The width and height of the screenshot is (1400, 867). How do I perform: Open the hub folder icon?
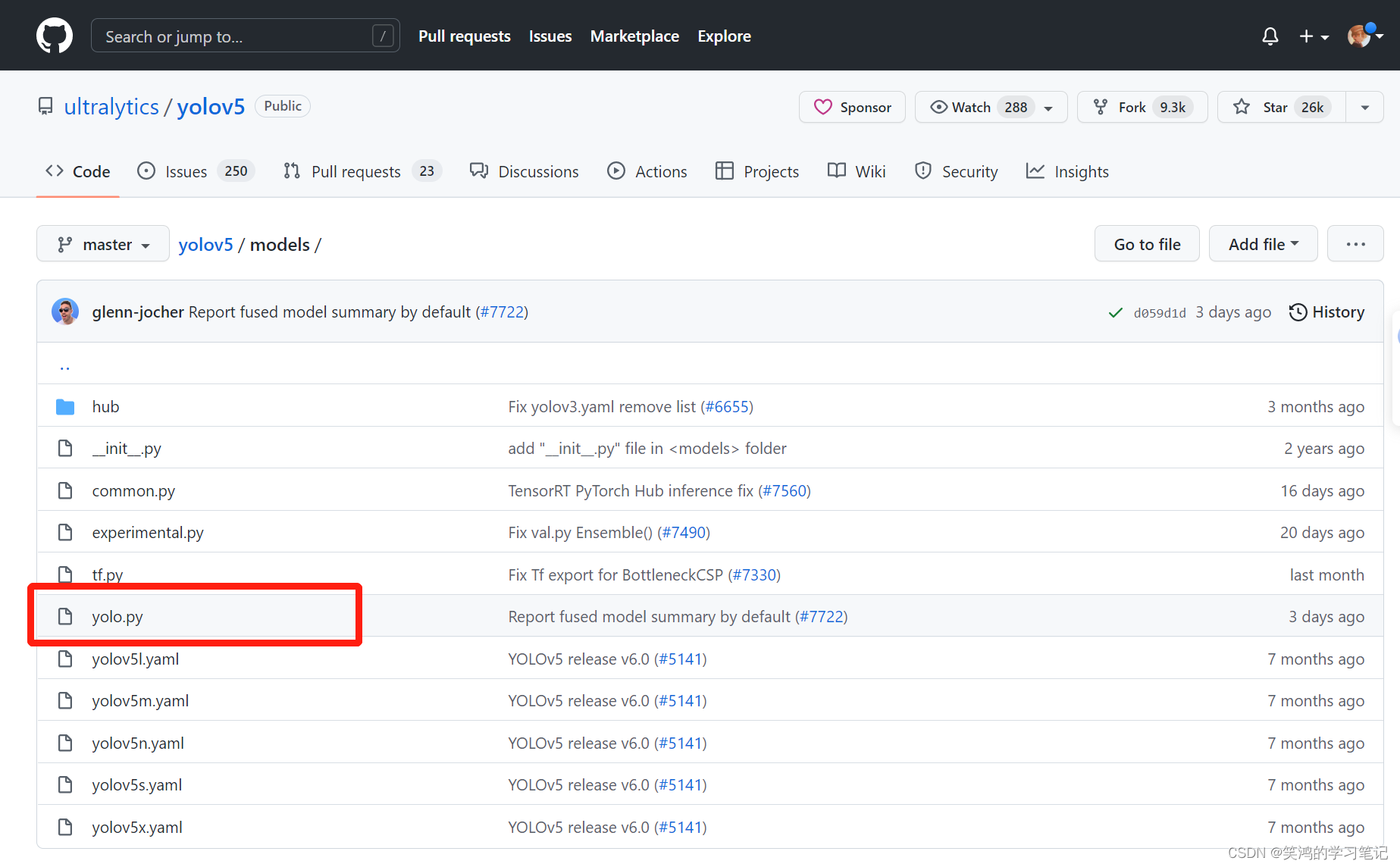point(65,406)
